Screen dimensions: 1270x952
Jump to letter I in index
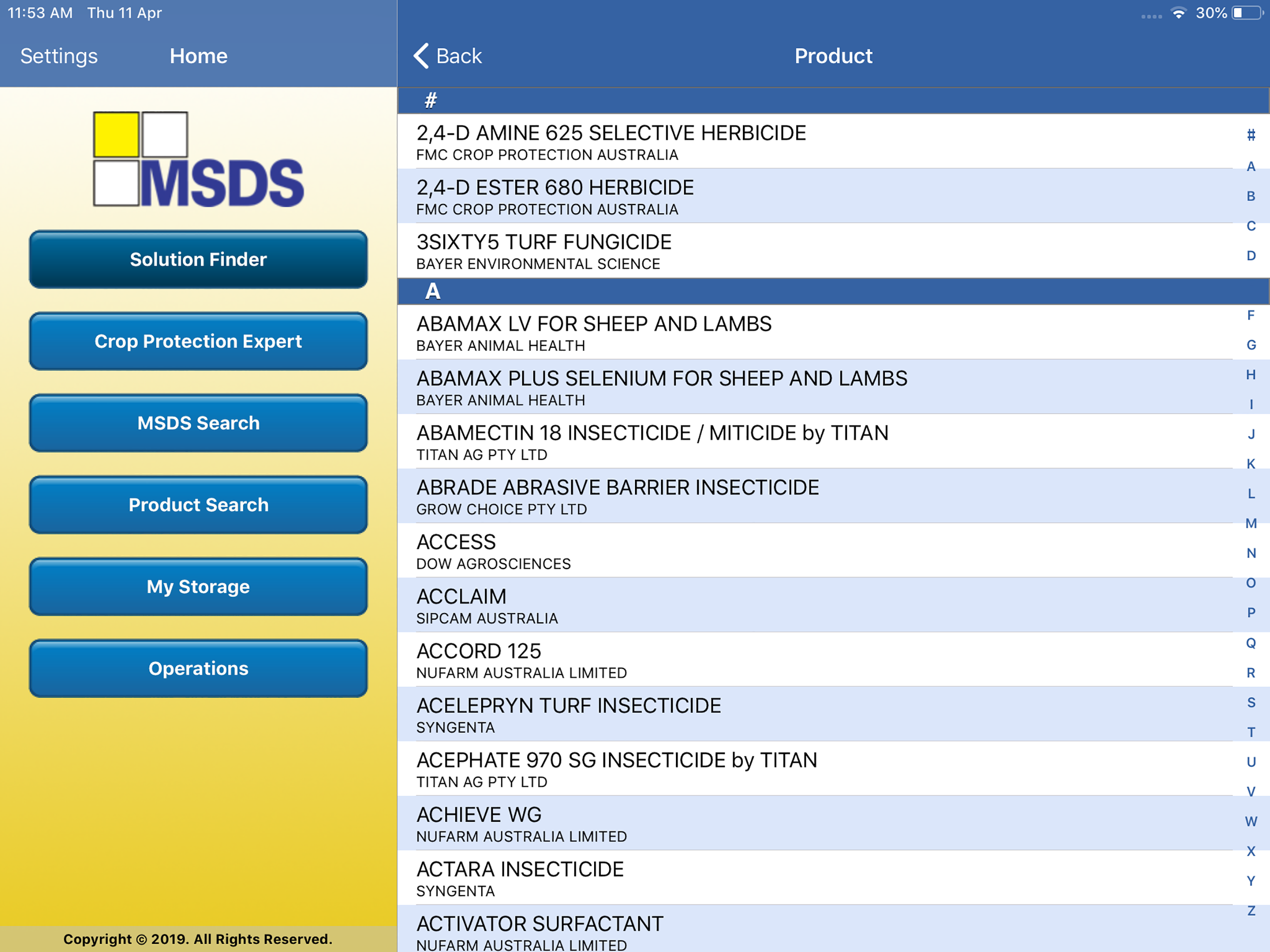coord(1251,404)
